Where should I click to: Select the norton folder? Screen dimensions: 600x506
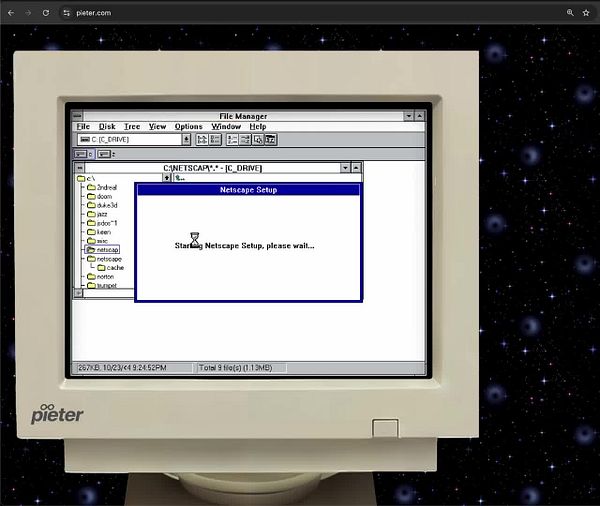(x=101, y=276)
